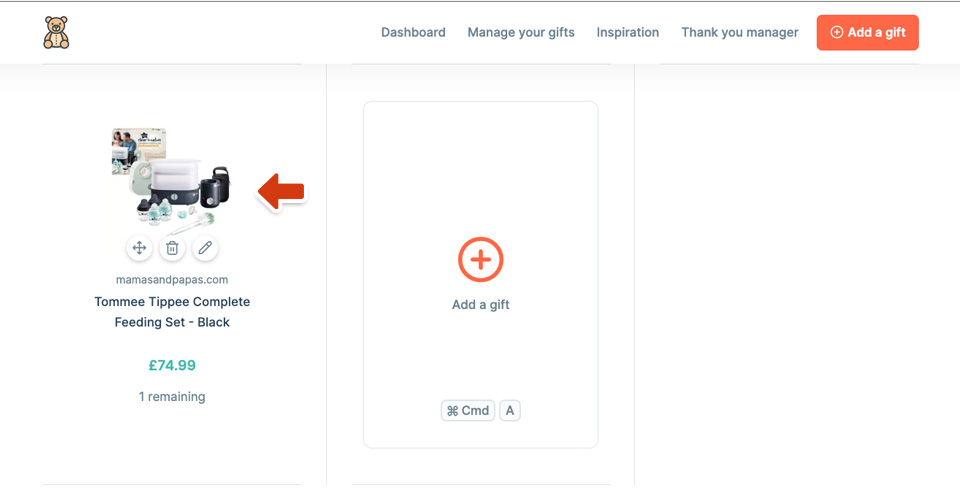The height and width of the screenshot is (490, 960).
Task: Edit the Tommee Tippee gift with pencil icon
Action: (205, 248)
